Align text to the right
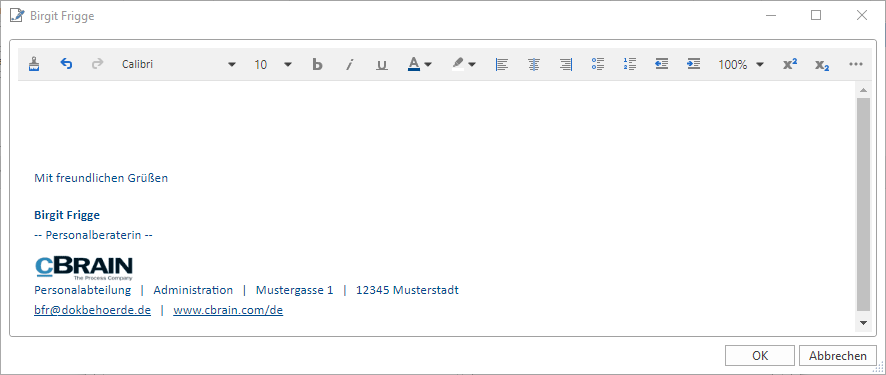This screenshot has height=375, width=886. pyautogui.click(x=566, y=64)
